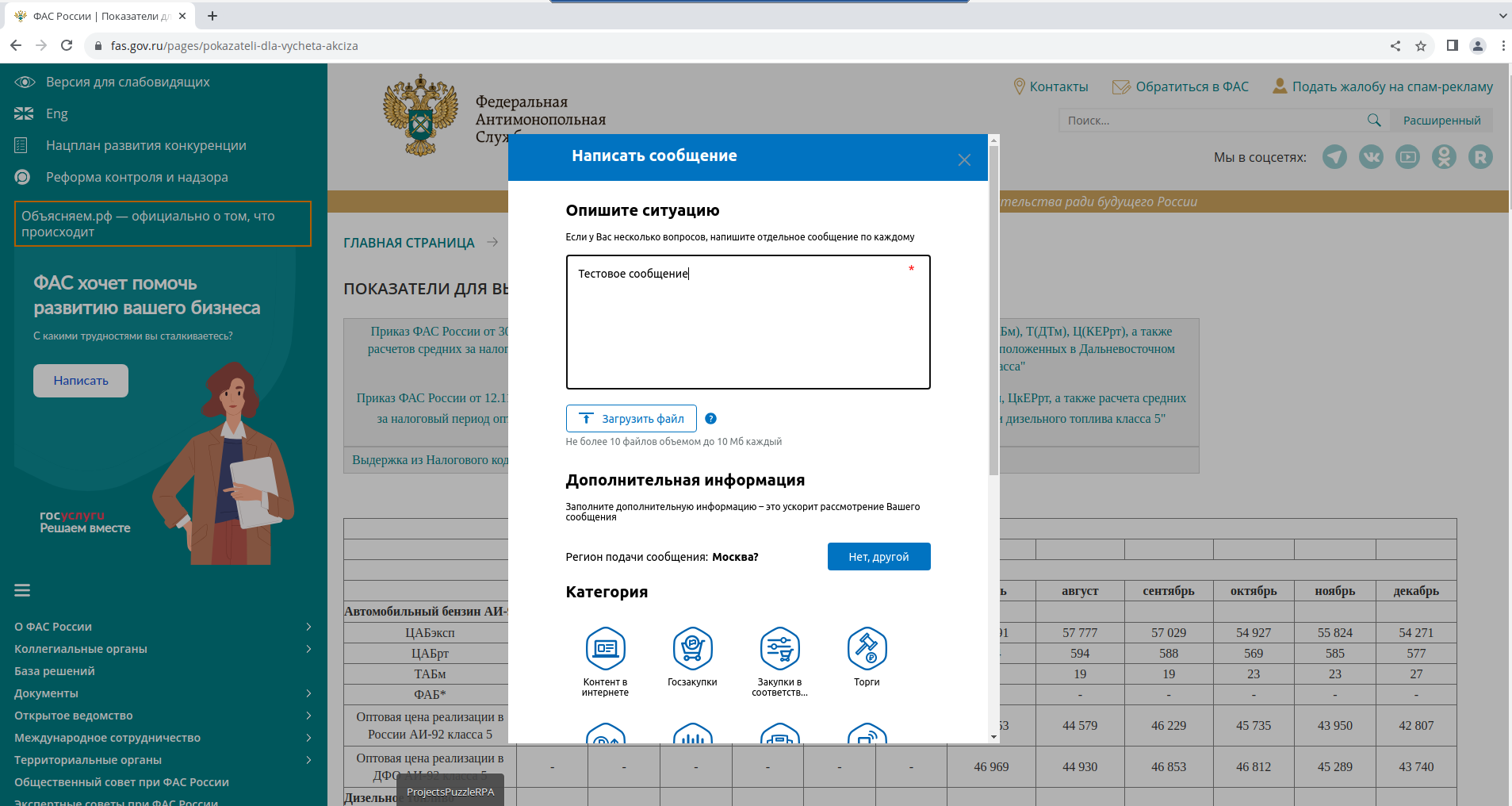Select the Закупки в соответствии category icon

[x=779, y=649]
